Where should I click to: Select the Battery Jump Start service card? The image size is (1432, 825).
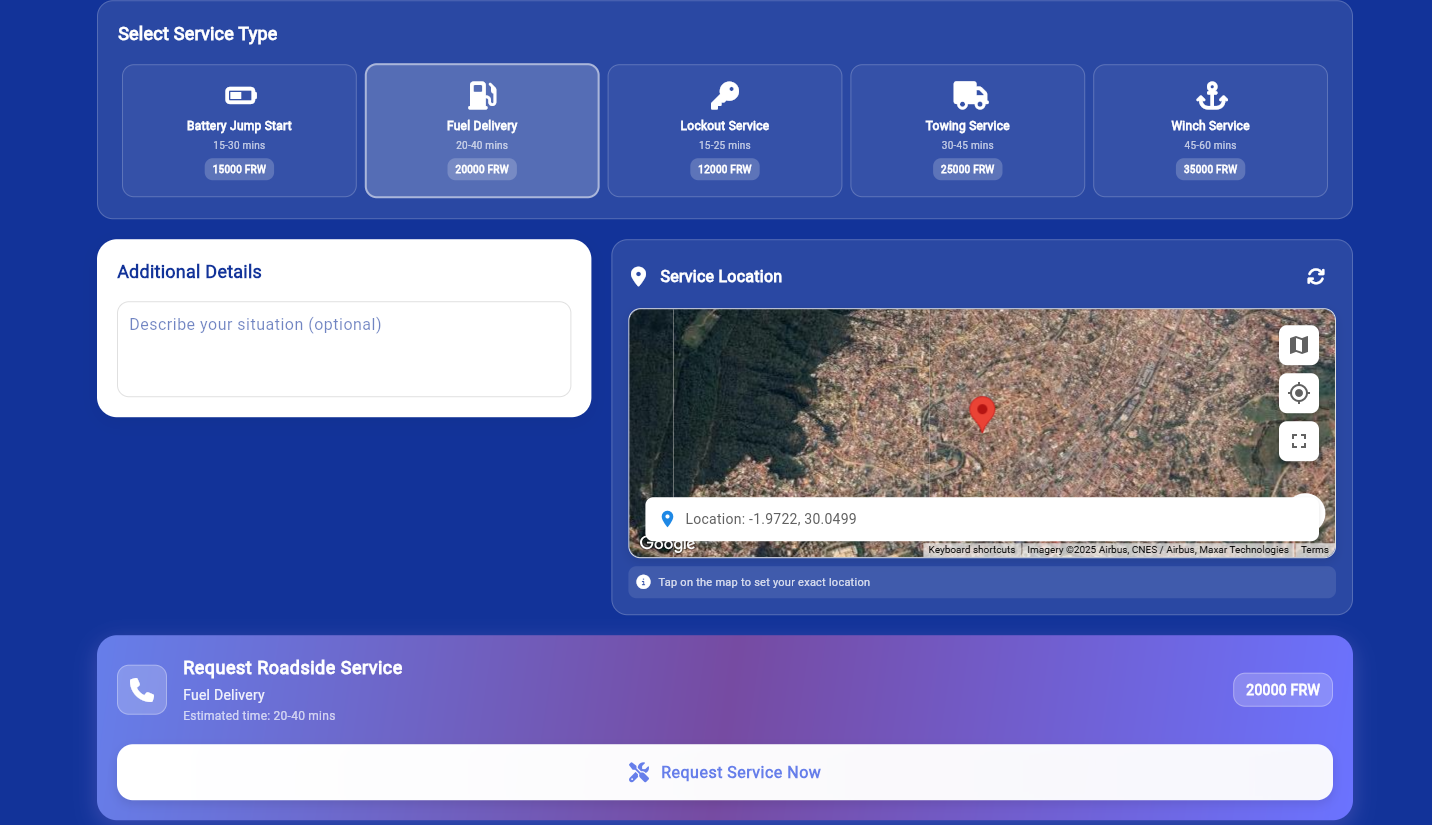click(x=239, y=131)
